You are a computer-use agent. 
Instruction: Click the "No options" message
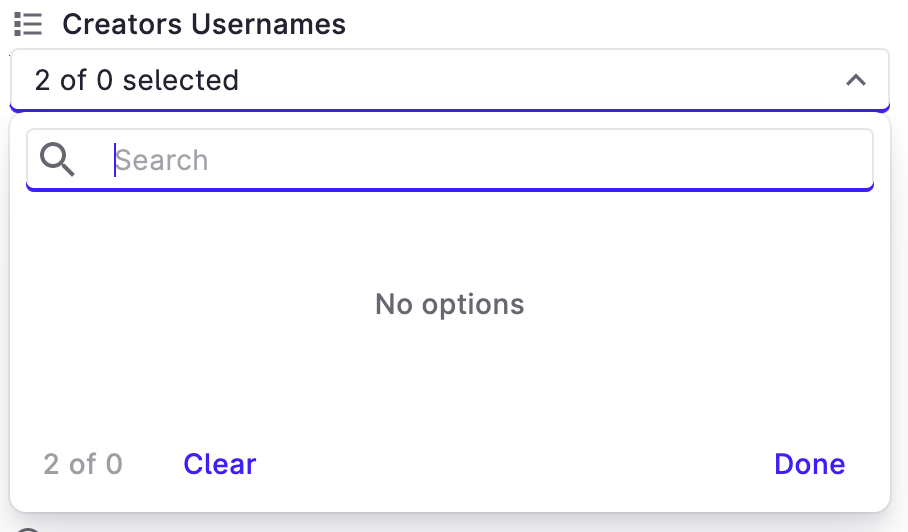(449, 304)
